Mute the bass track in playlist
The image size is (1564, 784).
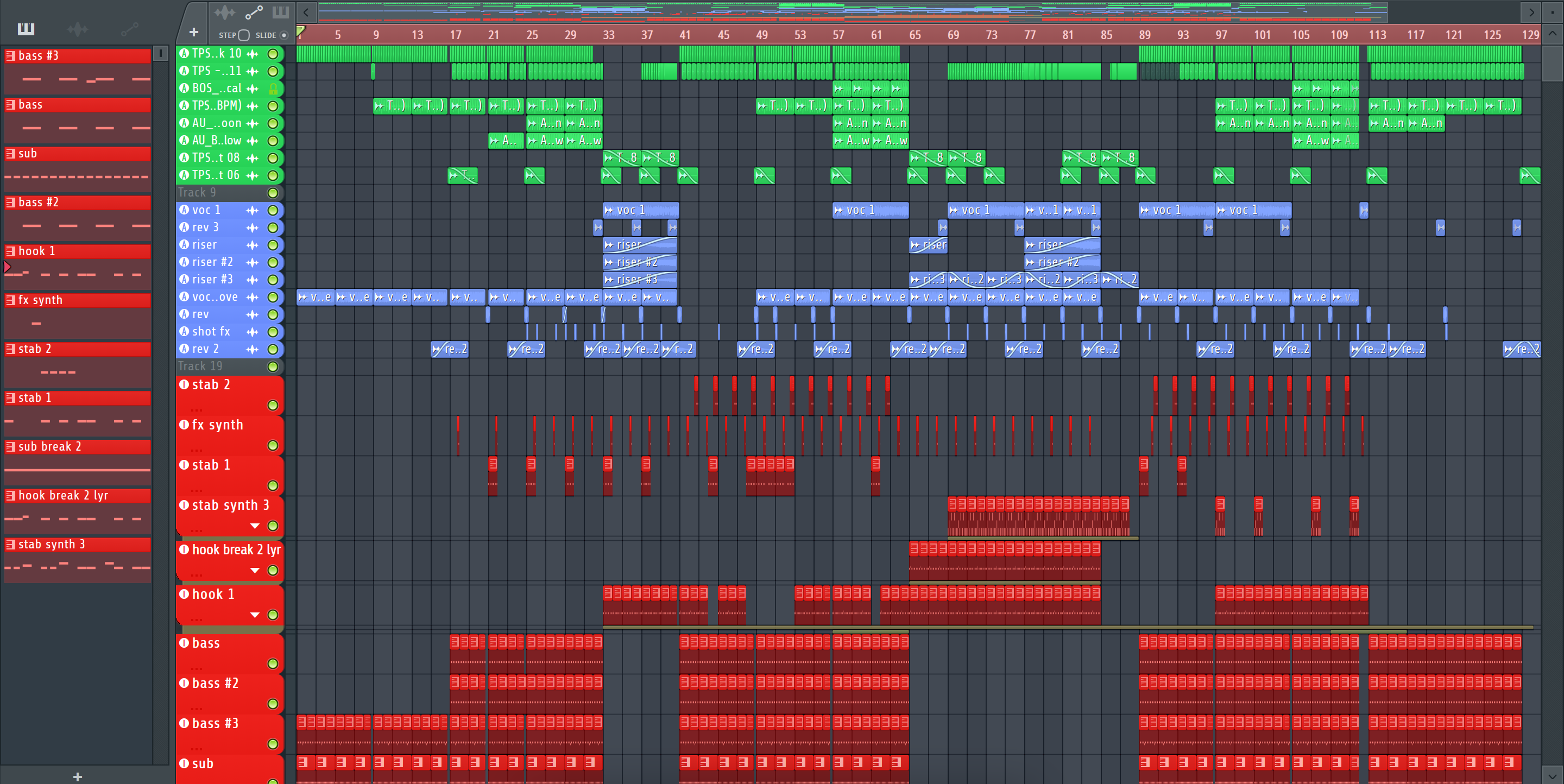click(x=273, y=664)
